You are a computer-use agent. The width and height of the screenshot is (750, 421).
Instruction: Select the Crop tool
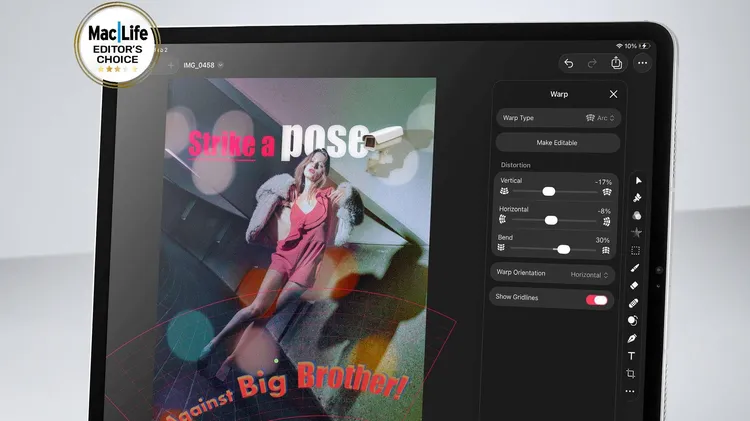631,373
